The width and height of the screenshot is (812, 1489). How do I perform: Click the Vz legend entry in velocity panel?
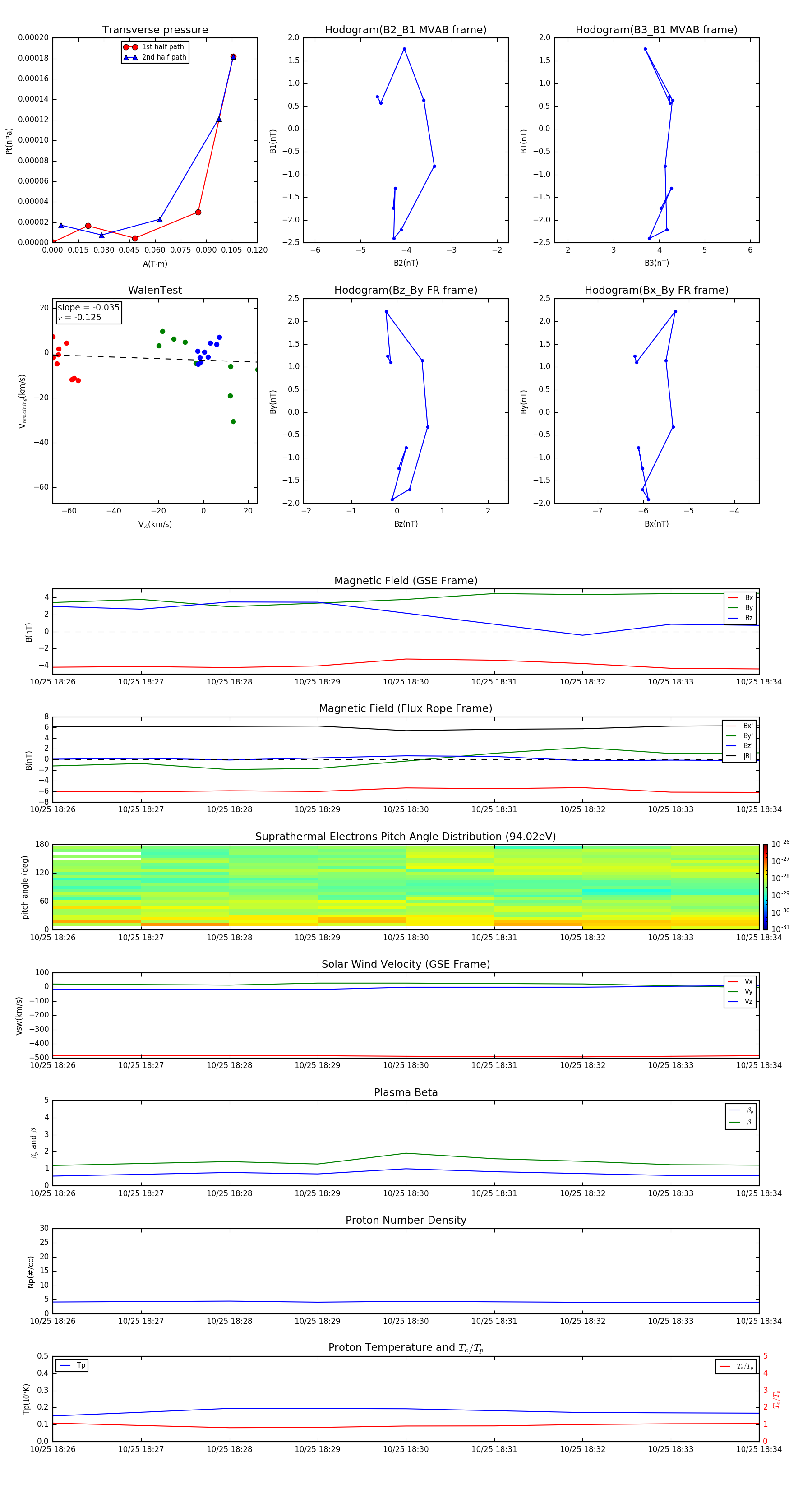(x=740, y=1002)
